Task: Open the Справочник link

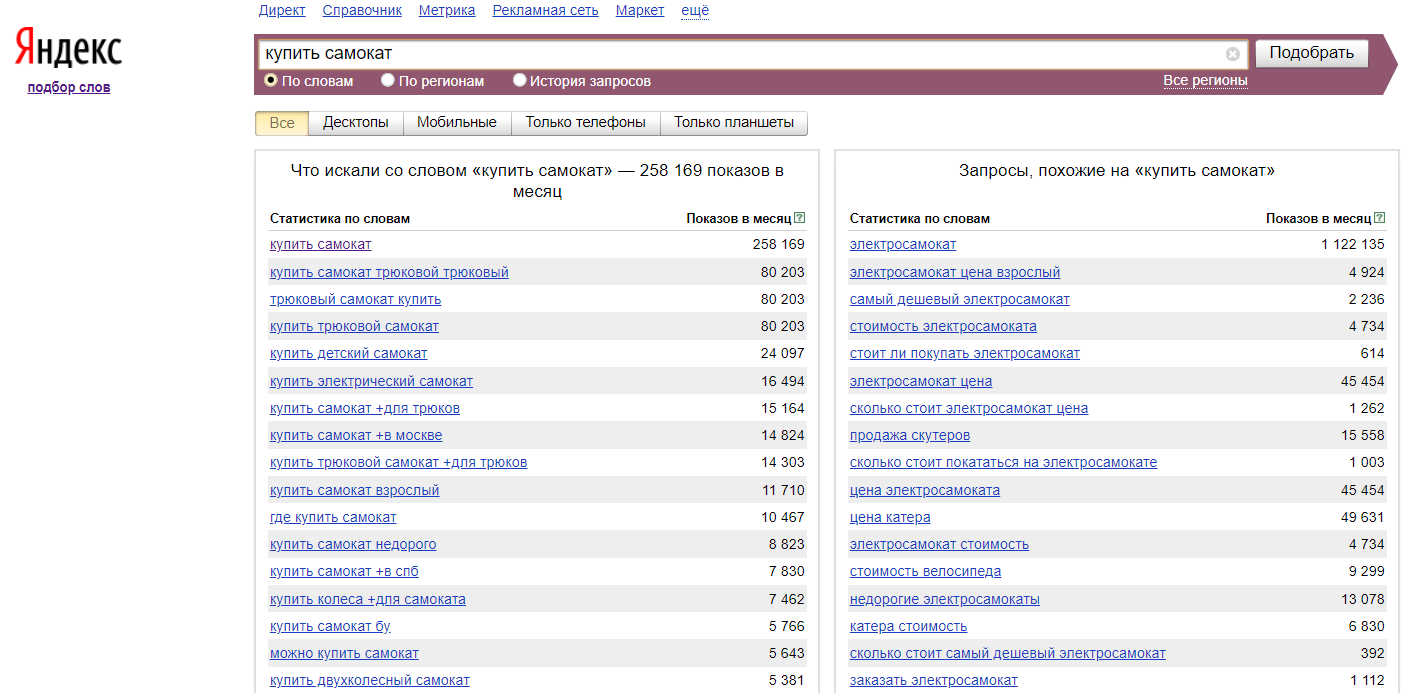Action: [362, 10]
